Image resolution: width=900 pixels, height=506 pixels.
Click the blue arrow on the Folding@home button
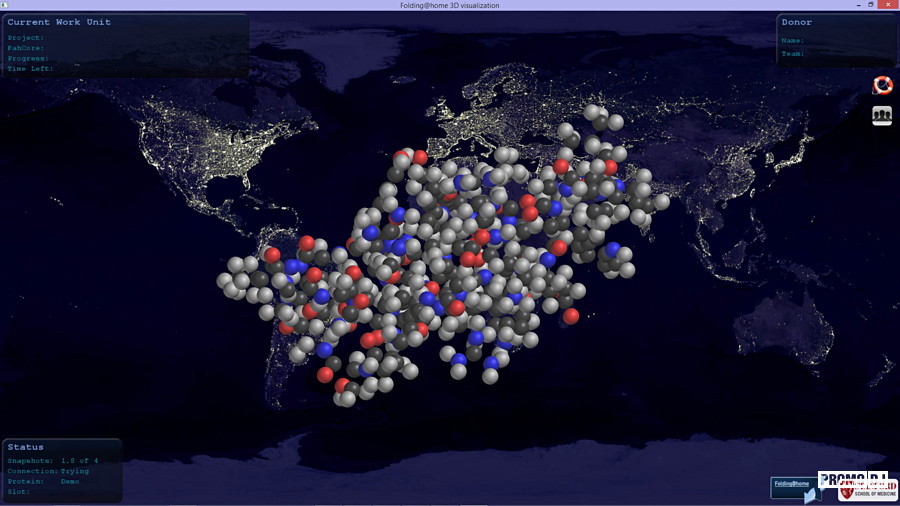(811, 495)
